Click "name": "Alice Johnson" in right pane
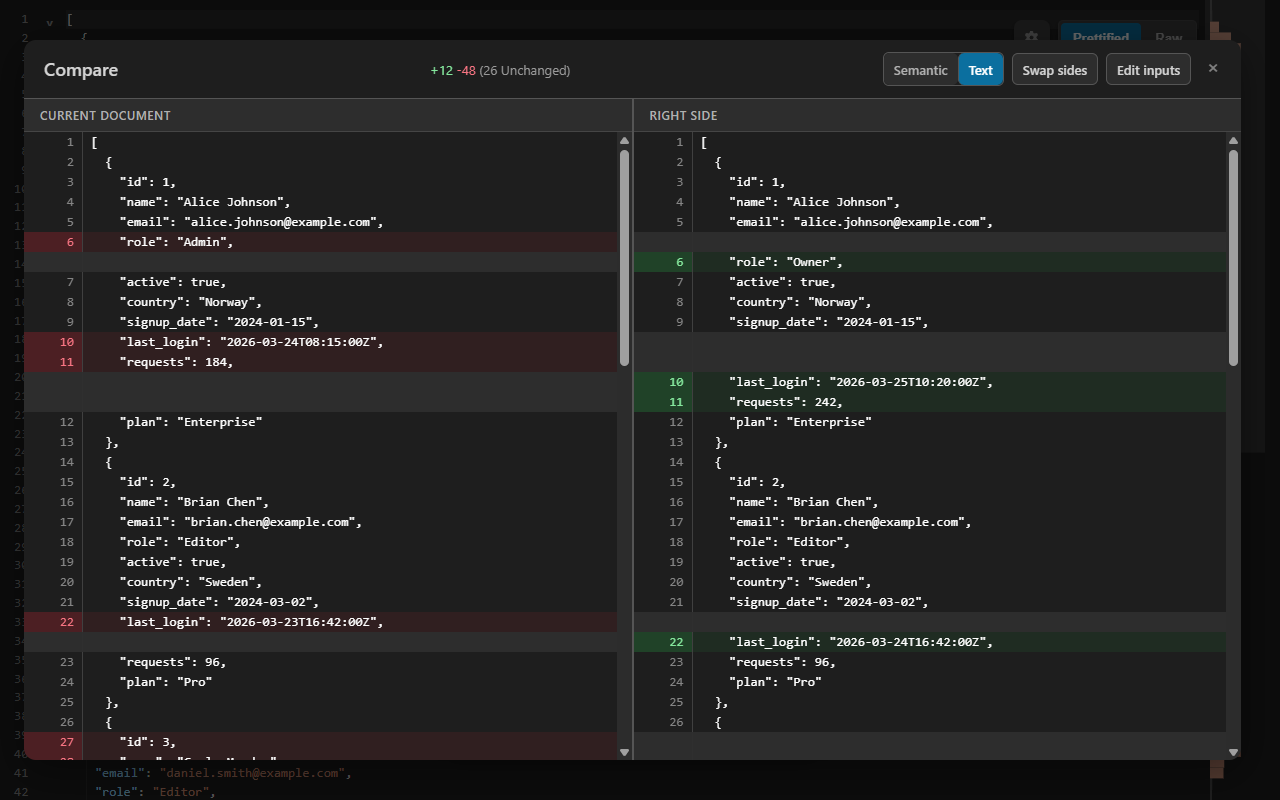The image size is (1280, 800). pos(815,202)
